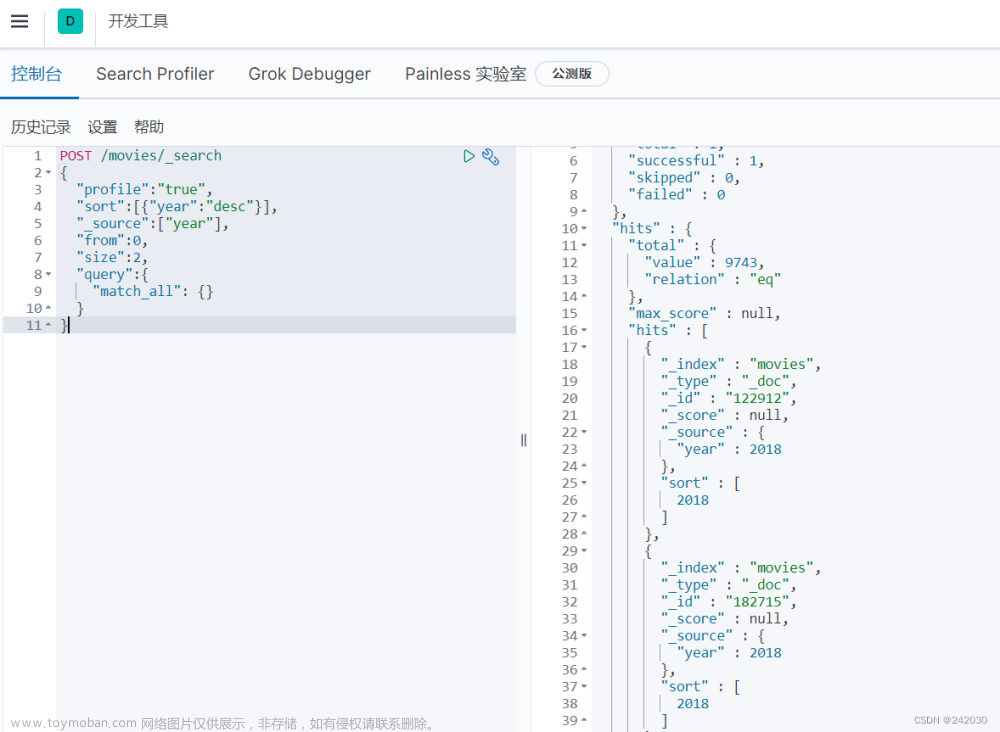Screen dimensions: 1000x732
Task: Click the "from":0 line
Action: click(x=112, y=240)
